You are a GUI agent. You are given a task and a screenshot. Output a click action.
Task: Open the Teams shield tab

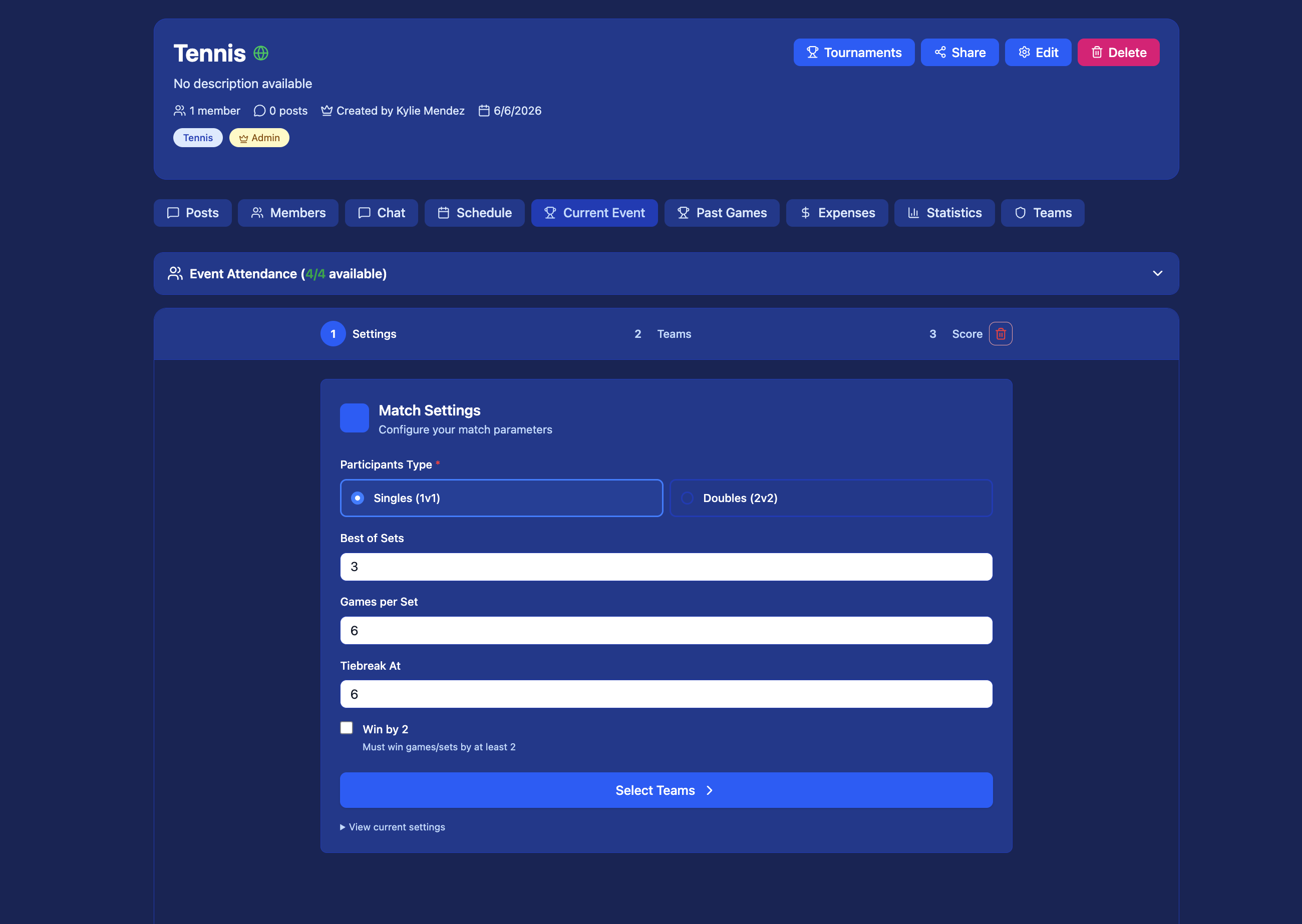pyautogui.click(x=1043, y=213)
